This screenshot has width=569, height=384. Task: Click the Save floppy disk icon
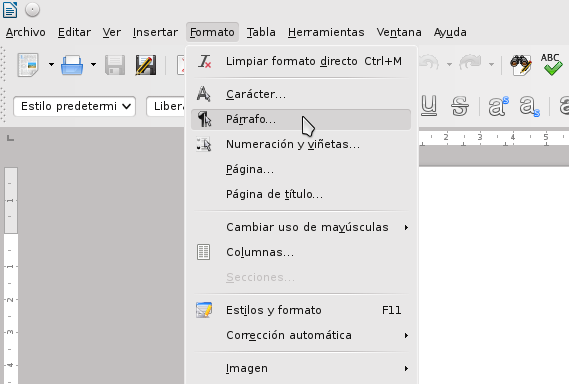[x=115, y=65]
